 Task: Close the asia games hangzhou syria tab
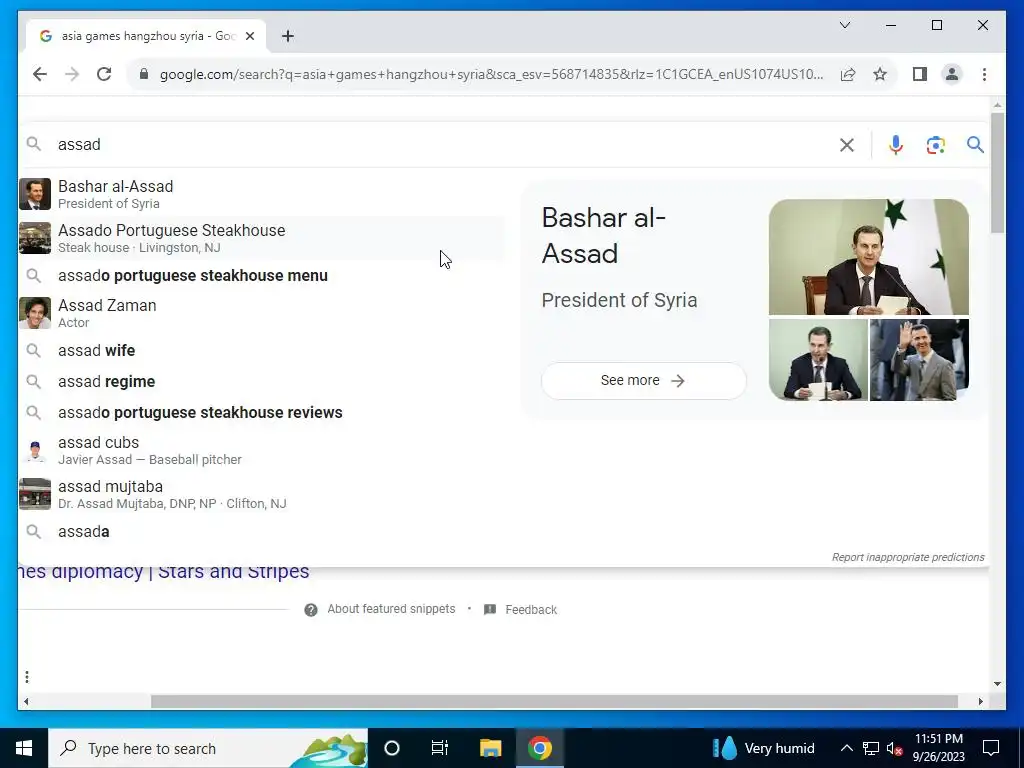point(250,36)
